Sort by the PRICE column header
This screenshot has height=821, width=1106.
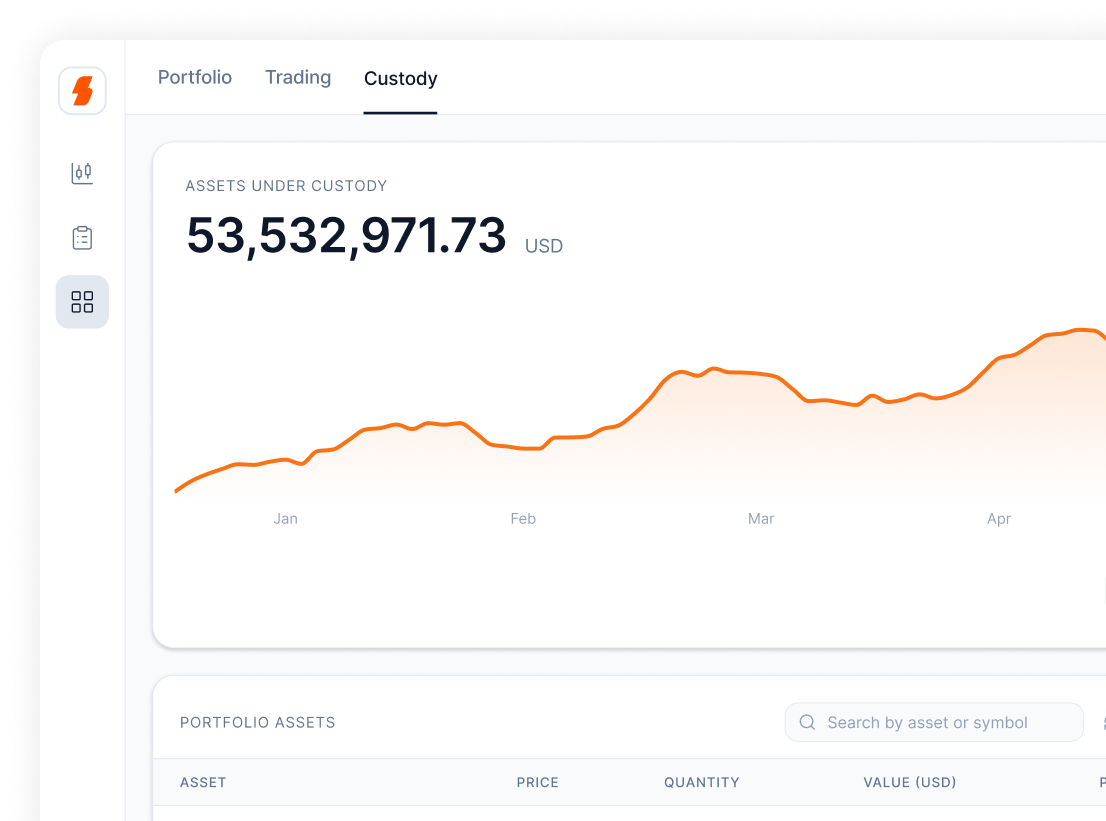tap(537, 782)
